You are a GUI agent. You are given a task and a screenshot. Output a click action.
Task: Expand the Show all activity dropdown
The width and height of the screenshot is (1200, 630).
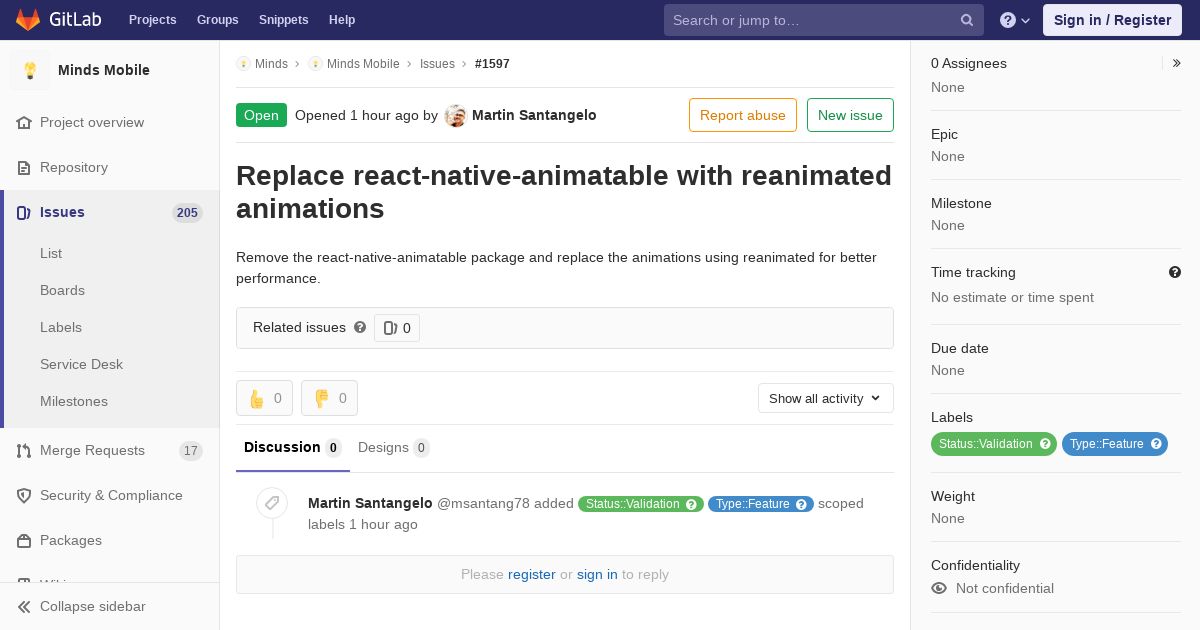tap(825, 398)
